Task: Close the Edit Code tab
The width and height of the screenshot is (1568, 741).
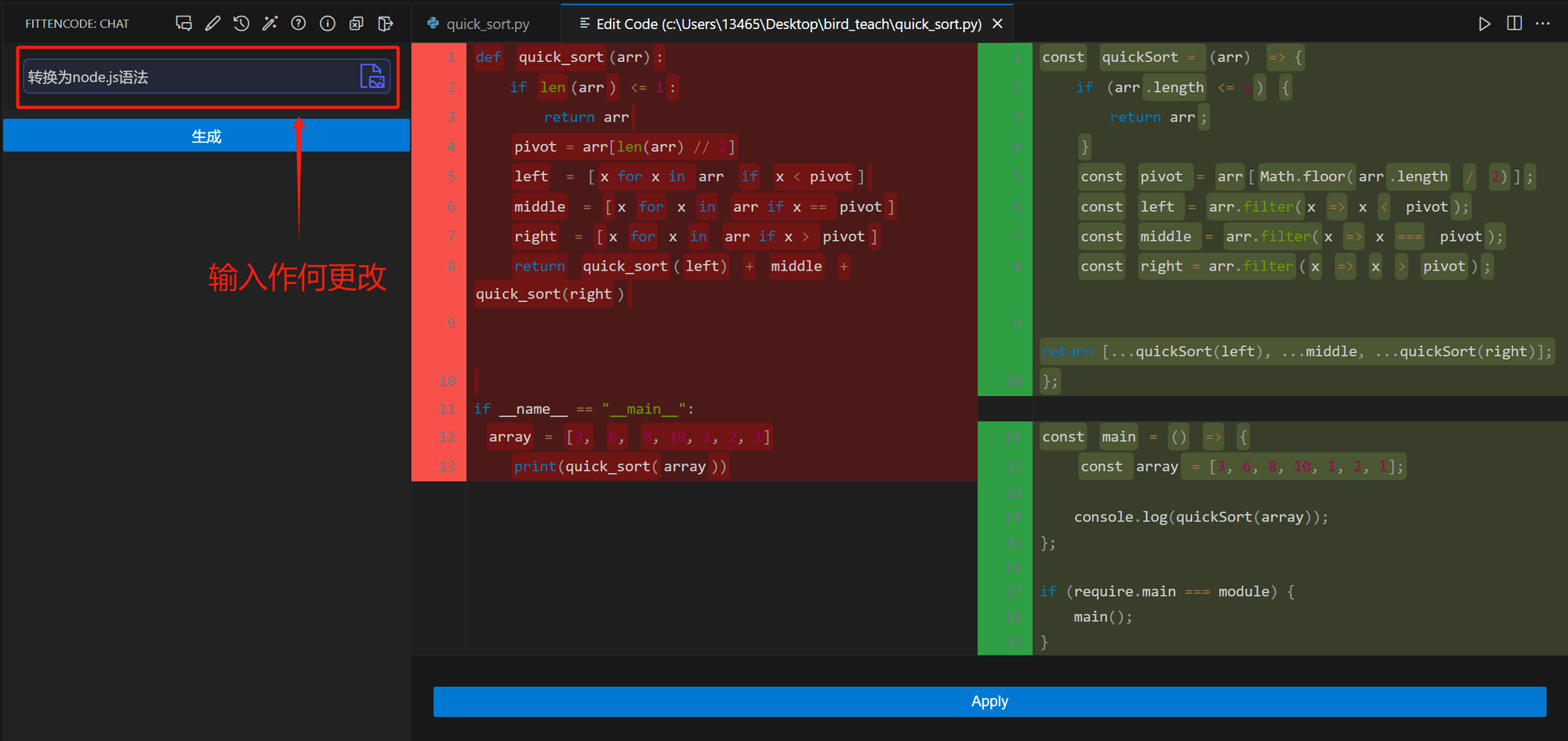Action: coord(997,24)
